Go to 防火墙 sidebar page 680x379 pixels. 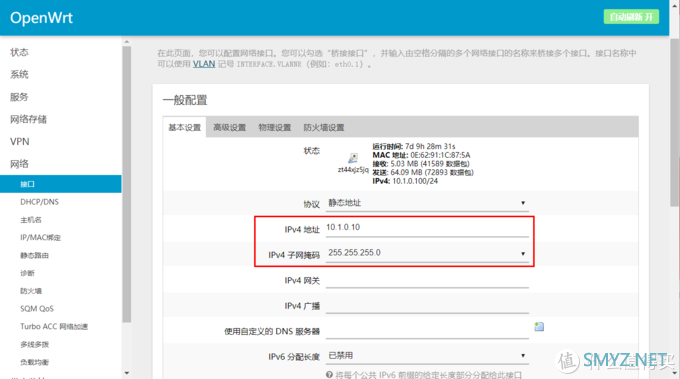[31, 291]
